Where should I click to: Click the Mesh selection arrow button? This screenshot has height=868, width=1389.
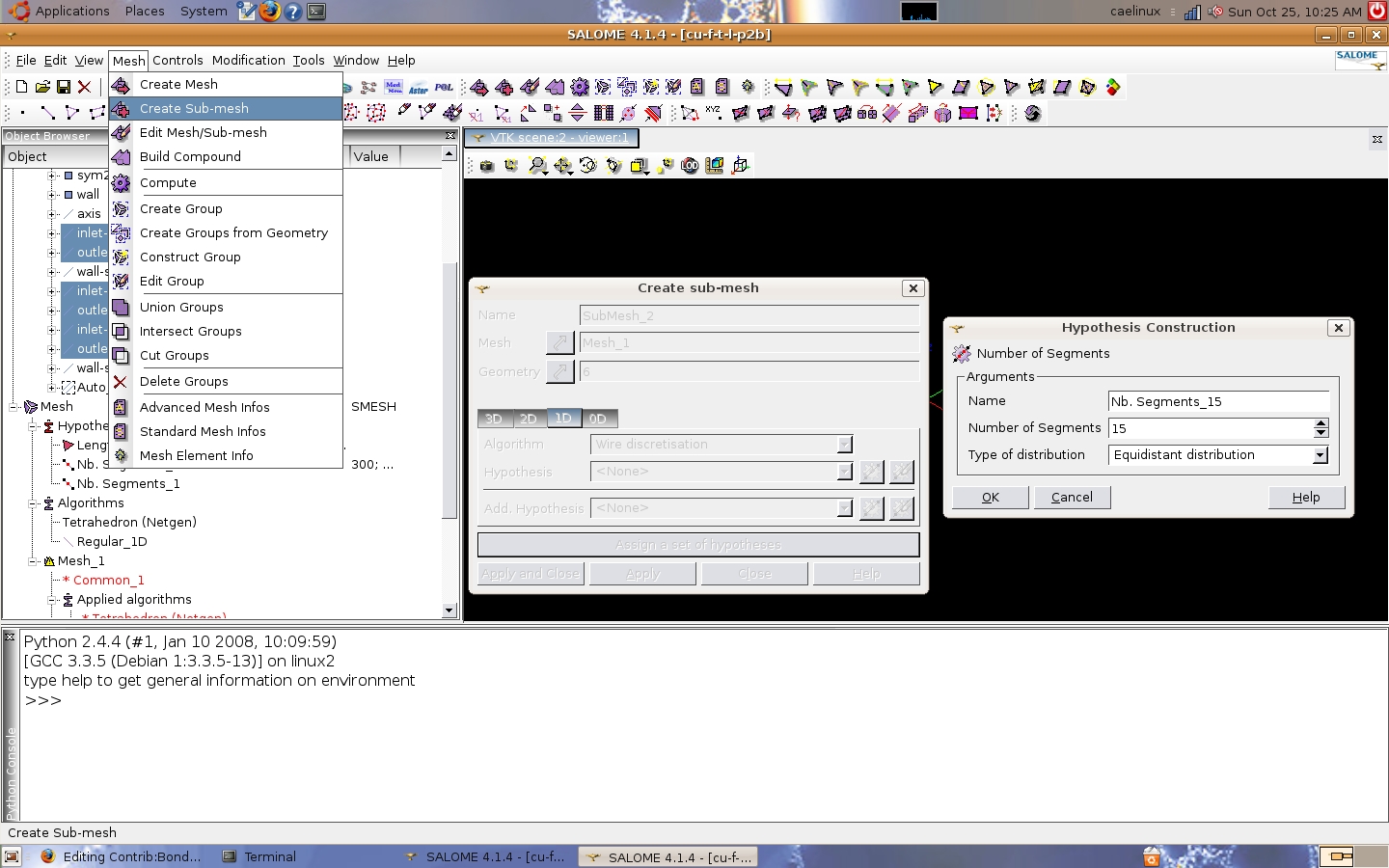point(560,343)
